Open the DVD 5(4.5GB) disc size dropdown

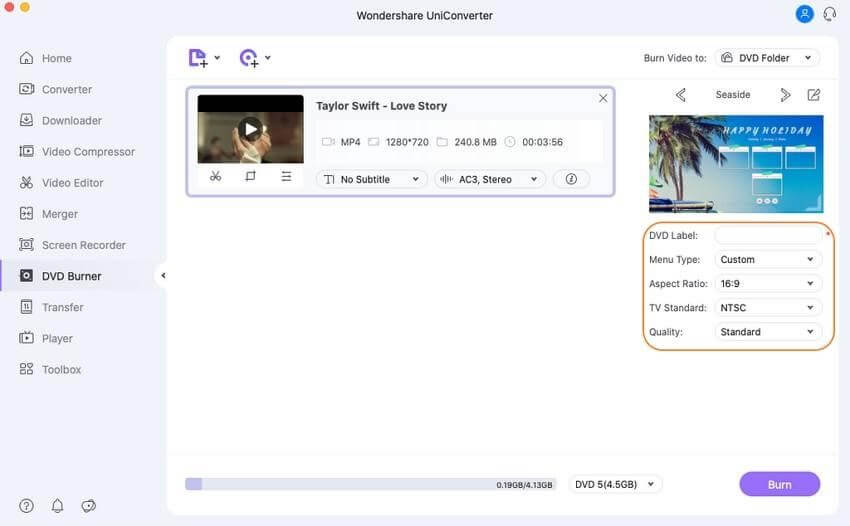click(615, 484)
